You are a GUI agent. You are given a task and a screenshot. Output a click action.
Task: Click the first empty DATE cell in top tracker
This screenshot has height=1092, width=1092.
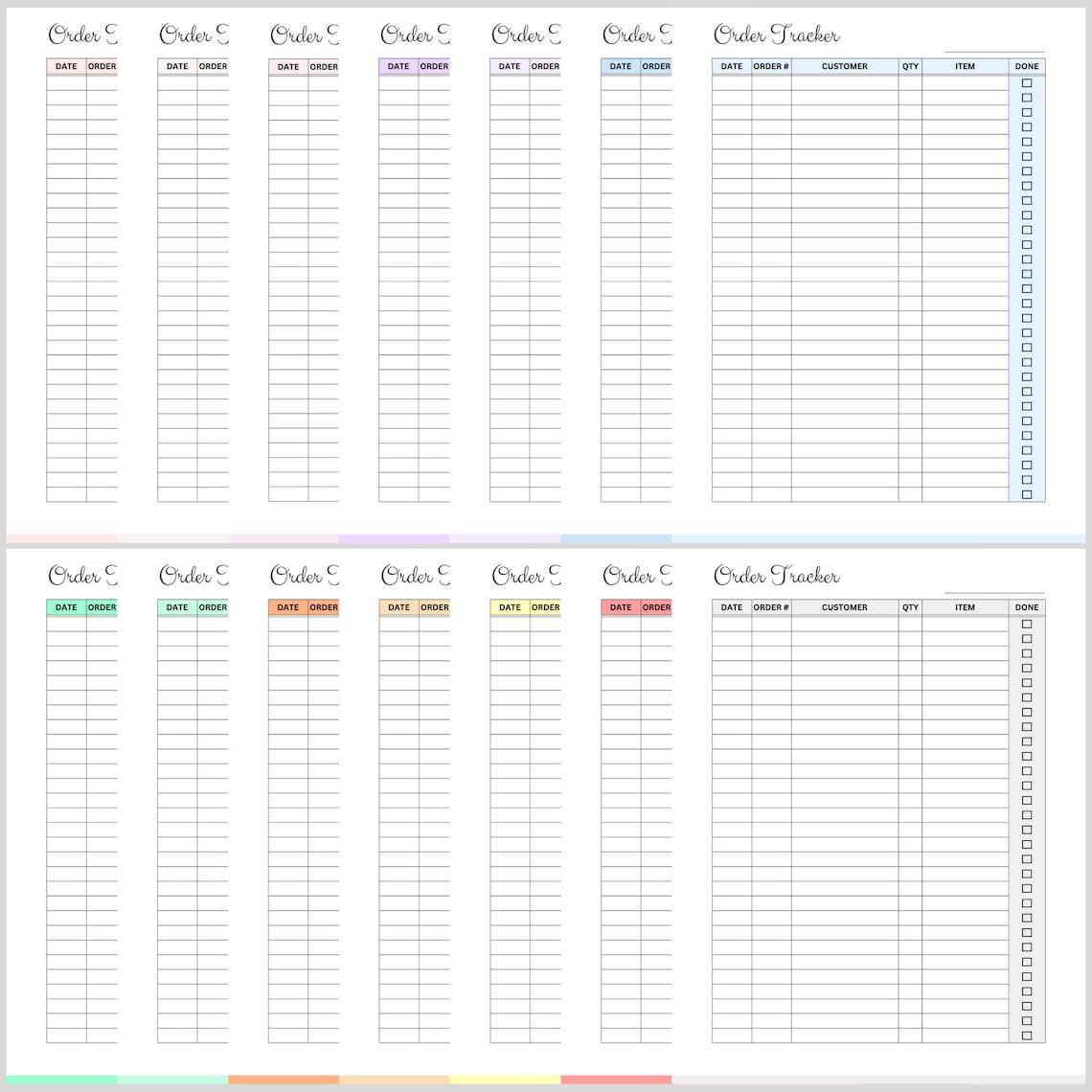[x=731, y=82]
